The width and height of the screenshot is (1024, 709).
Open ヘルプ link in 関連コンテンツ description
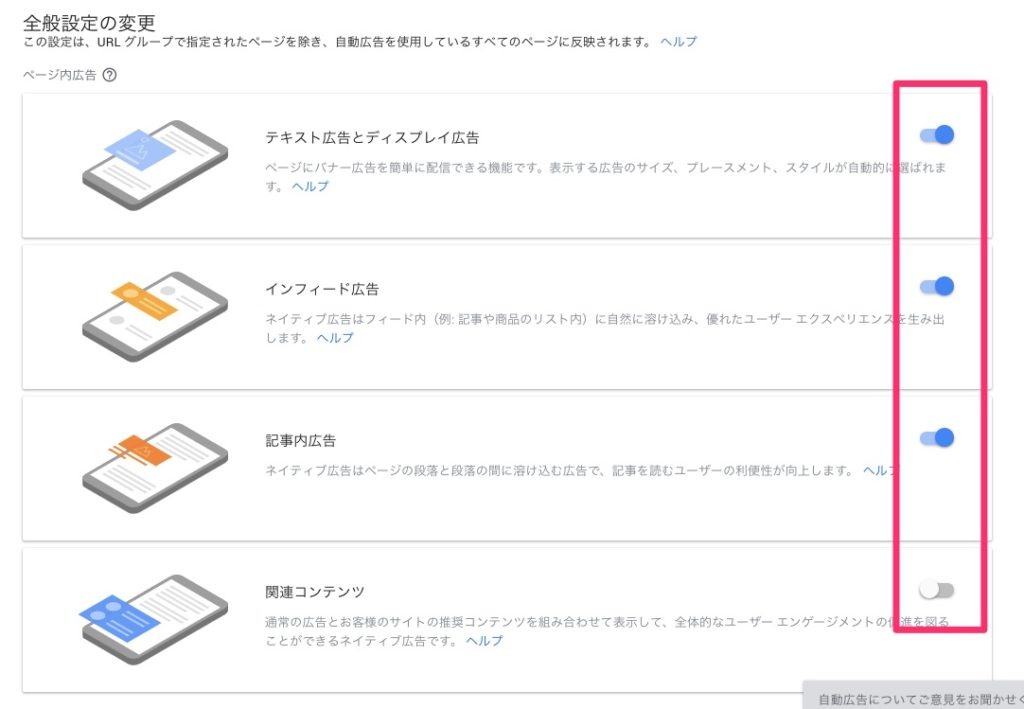tap(484, 640)
